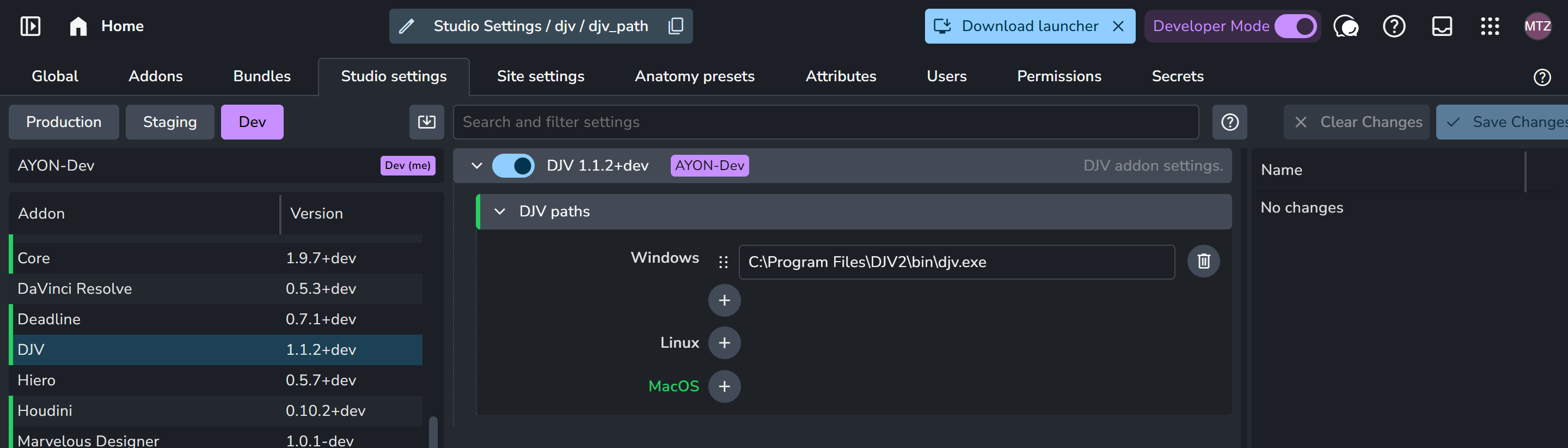Collapse the DJV paths section
This screenshot has height=448, width=1568.
(x=500, y=211)
